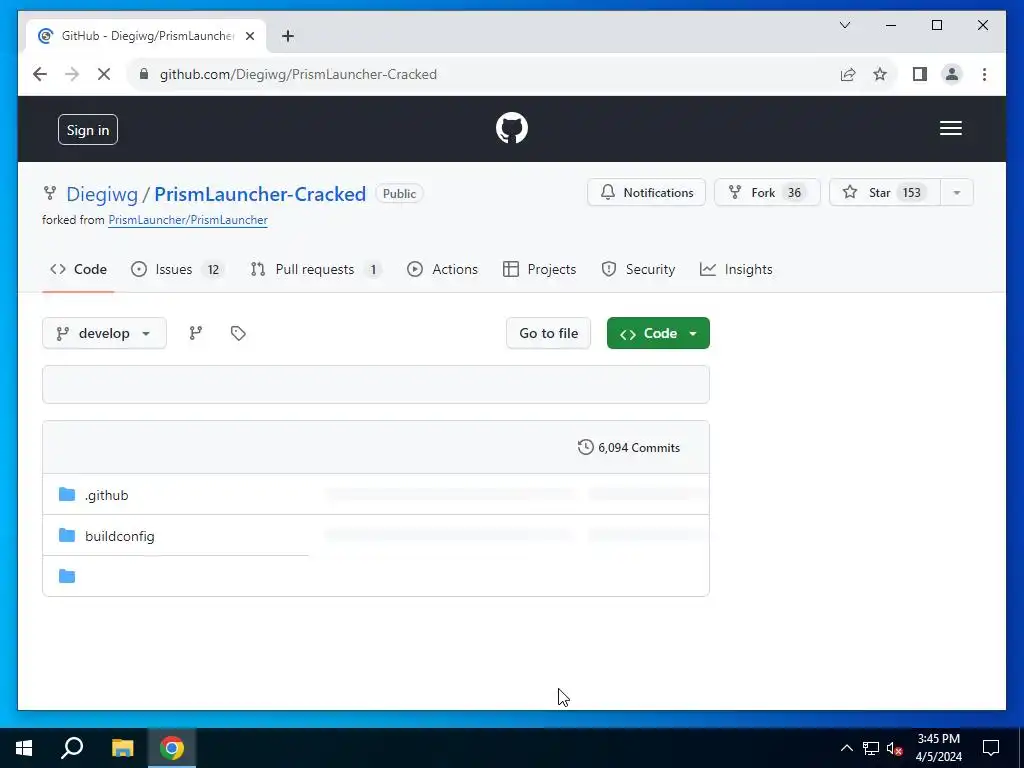
Task: Select the GitHub Diegiwg/PrismLauncher tab
Action: [x=146, y=36]
